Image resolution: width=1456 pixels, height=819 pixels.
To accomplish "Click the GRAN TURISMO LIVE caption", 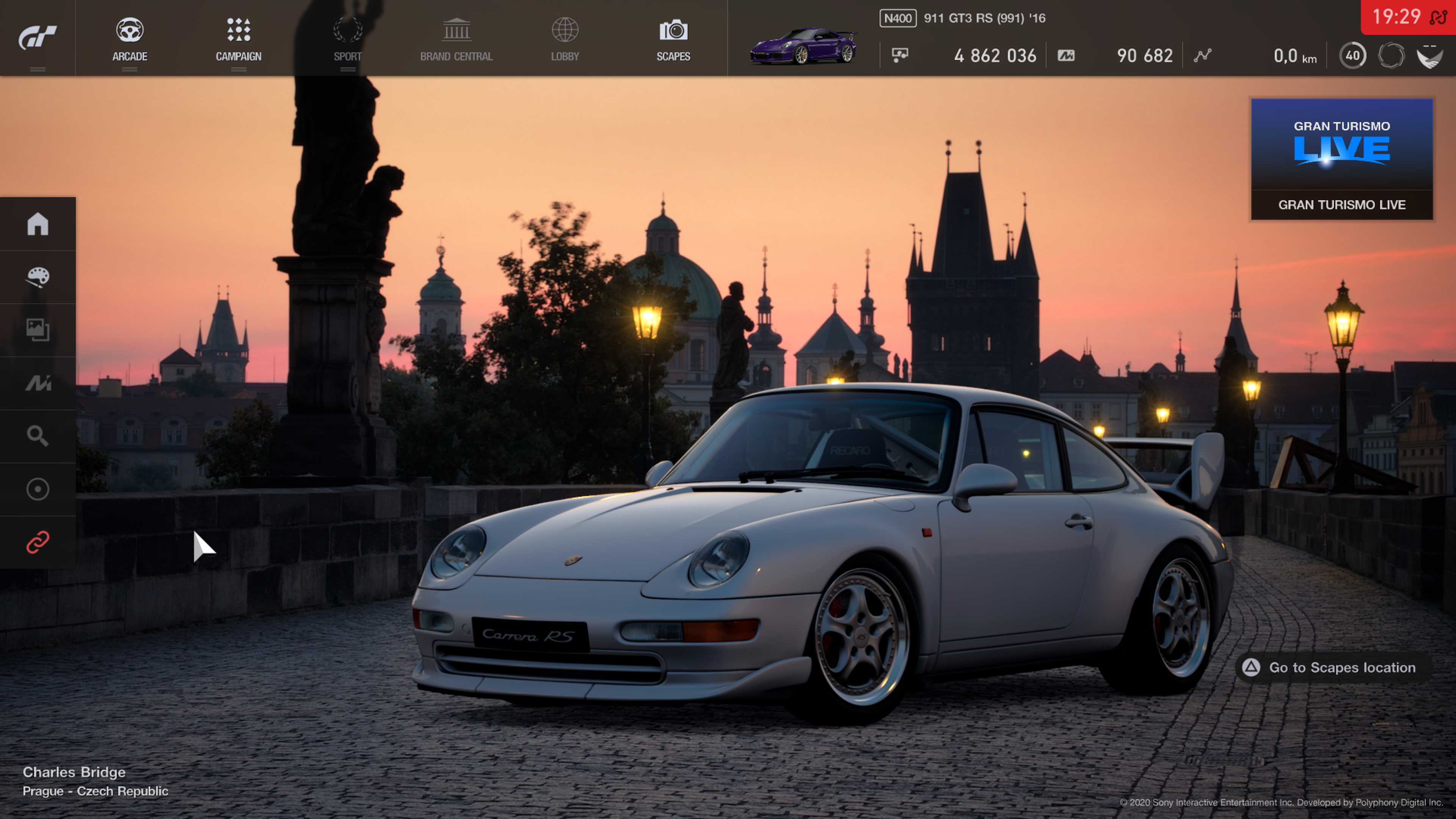I will 1342,205.
